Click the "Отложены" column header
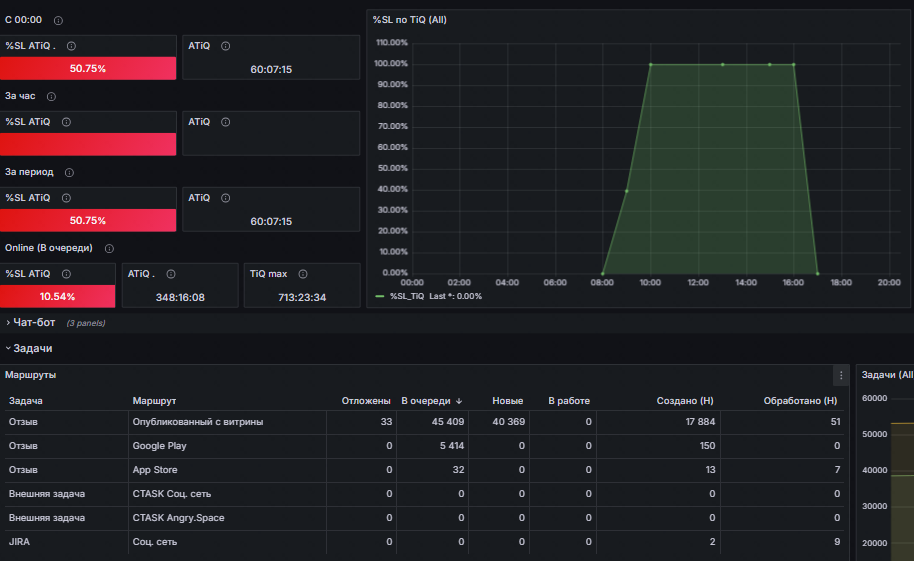This screenshot has height=561, width=914. [366, 401]
